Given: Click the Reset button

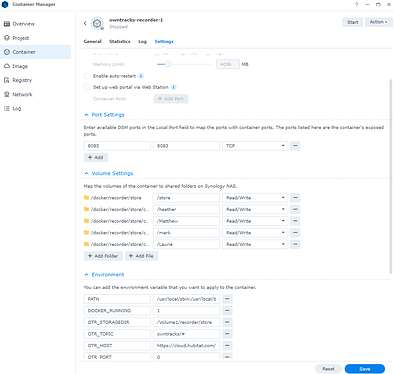Looking at the screenshot, I should coord(328,369).
